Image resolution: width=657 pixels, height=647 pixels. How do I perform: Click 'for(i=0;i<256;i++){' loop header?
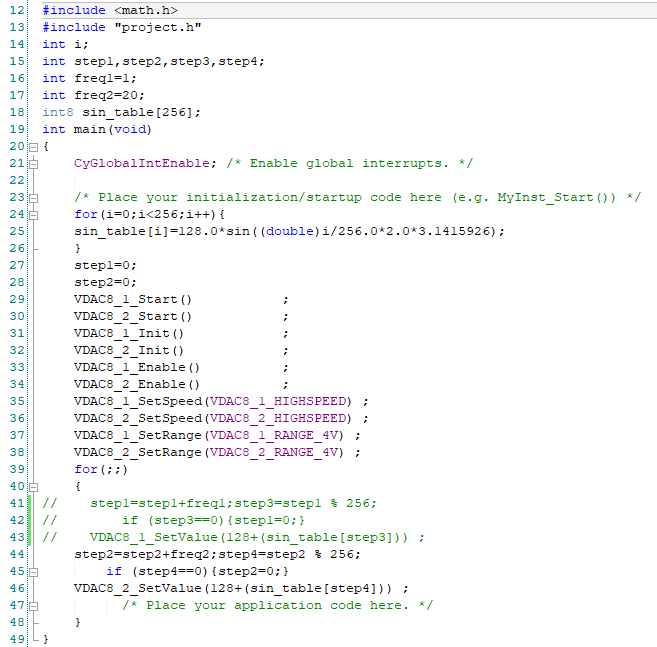point(150,214)
